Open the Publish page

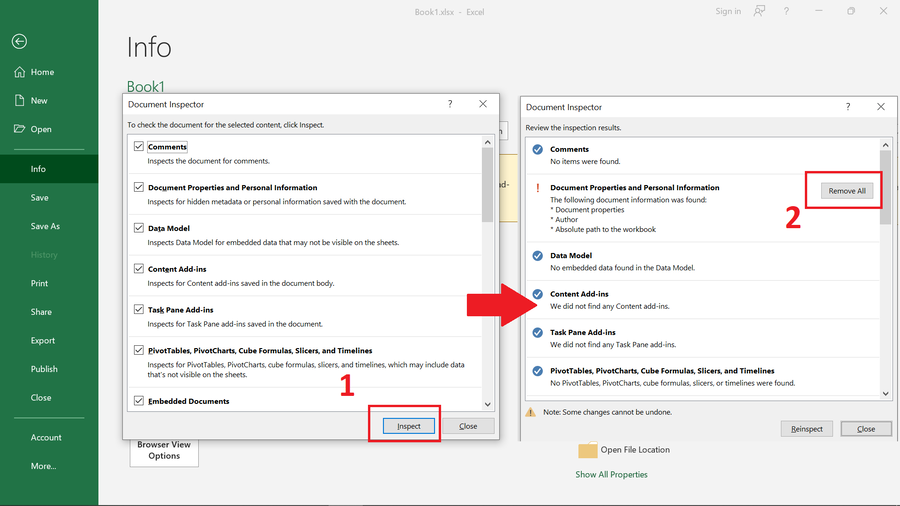point(44,369)
